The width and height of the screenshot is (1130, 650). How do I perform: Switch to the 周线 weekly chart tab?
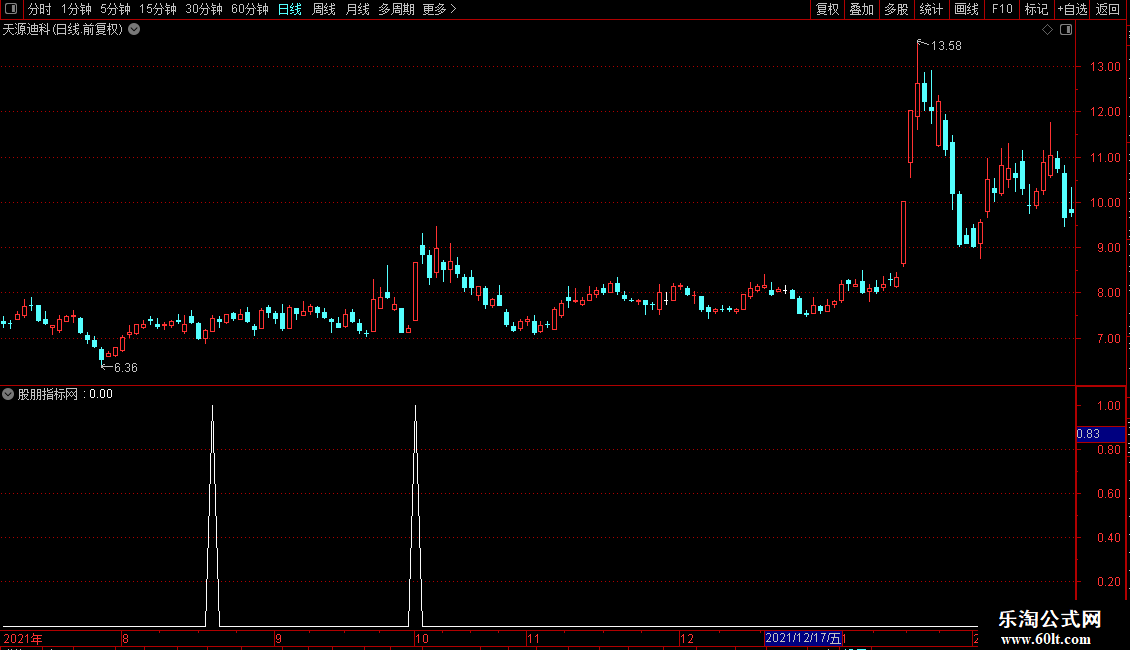(x=324, y=9)
